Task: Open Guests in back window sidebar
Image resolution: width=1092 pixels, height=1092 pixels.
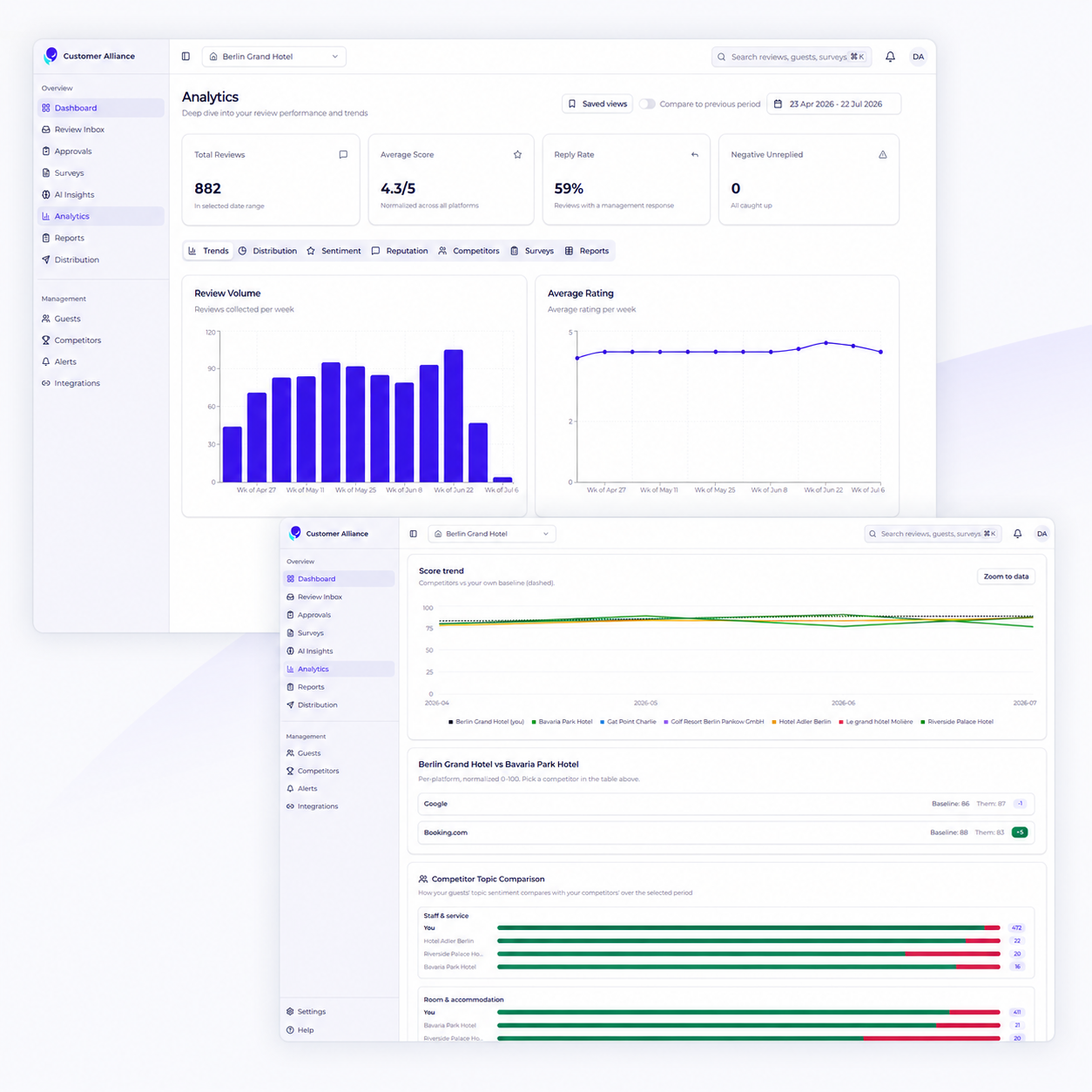Action: click(101, 319)
